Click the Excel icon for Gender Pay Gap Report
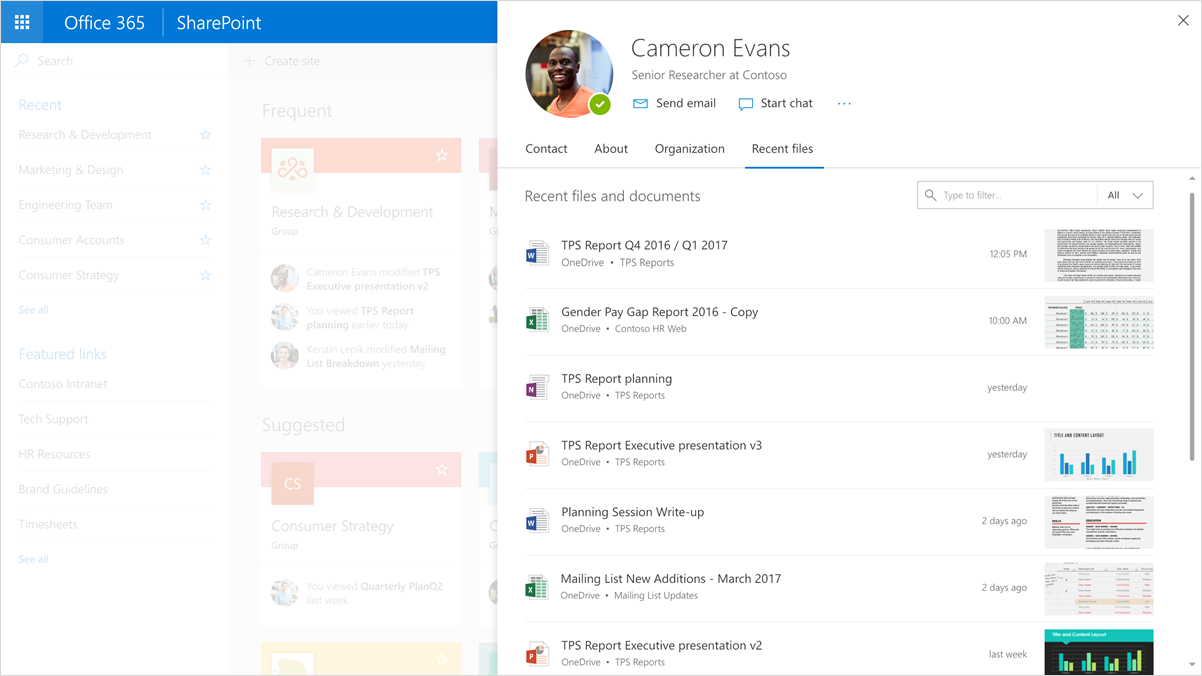 pyautogui.click(x=537, y=319)
